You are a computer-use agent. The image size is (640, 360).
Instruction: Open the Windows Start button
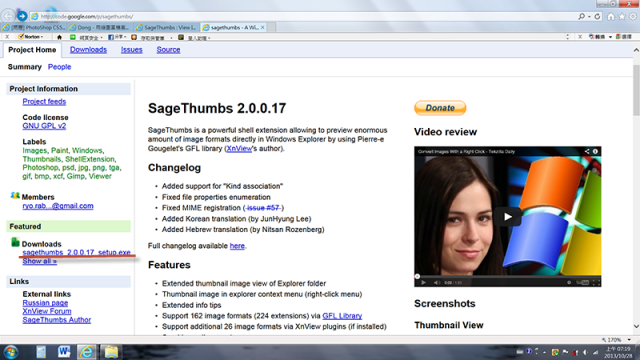pyautogui.click(x=11, y=352)
